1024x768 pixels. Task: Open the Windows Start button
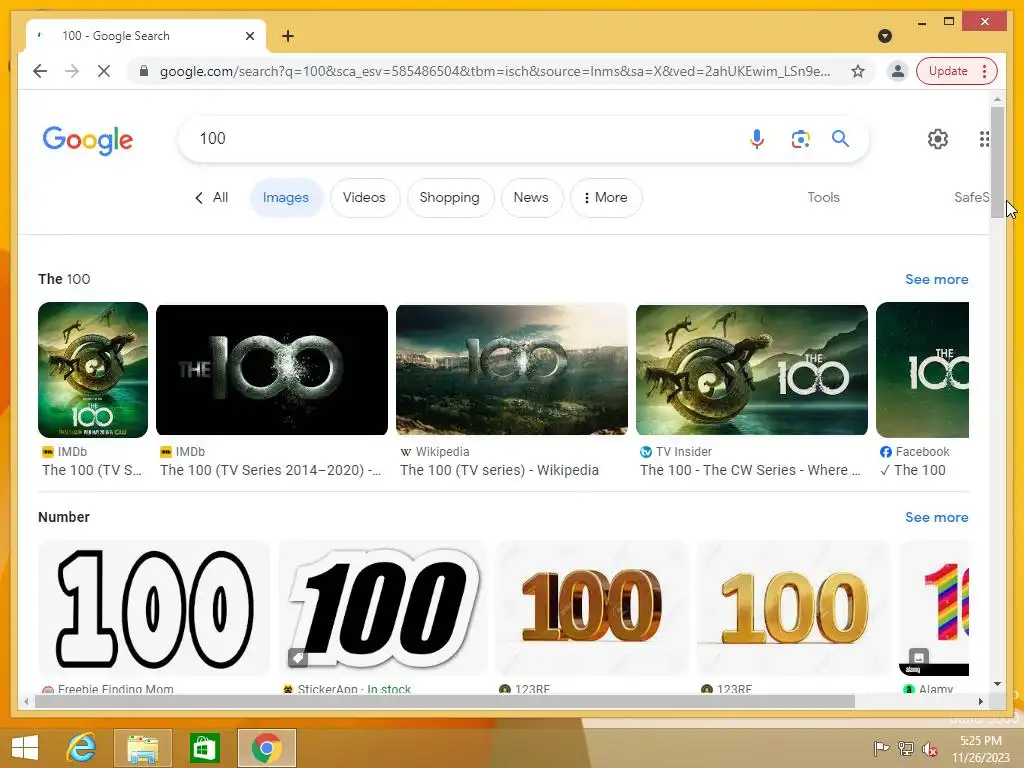coord(25,748)
